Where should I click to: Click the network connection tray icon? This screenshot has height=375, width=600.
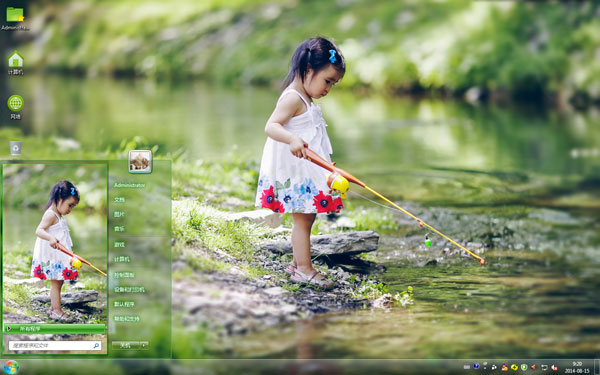point(544,367)
